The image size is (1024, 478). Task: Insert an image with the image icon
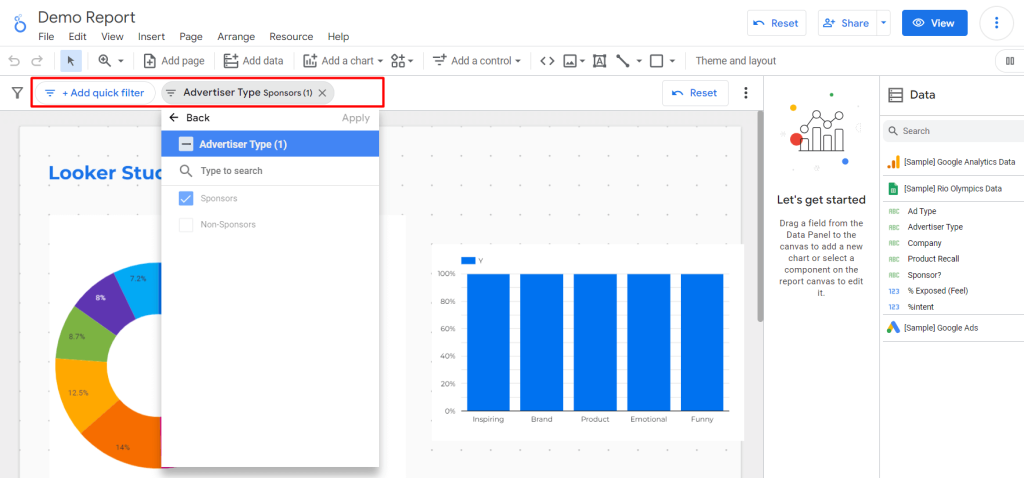coord(570,61)
